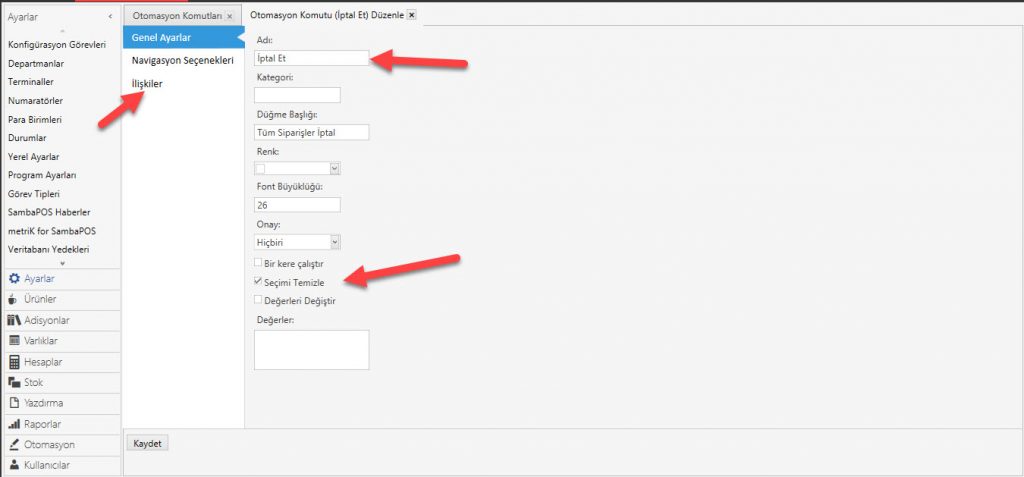Image resolution: width=1024 pixels, height=477 pixels.
Task: Open Stok inventory icon
Action: (x=14, y=382)
